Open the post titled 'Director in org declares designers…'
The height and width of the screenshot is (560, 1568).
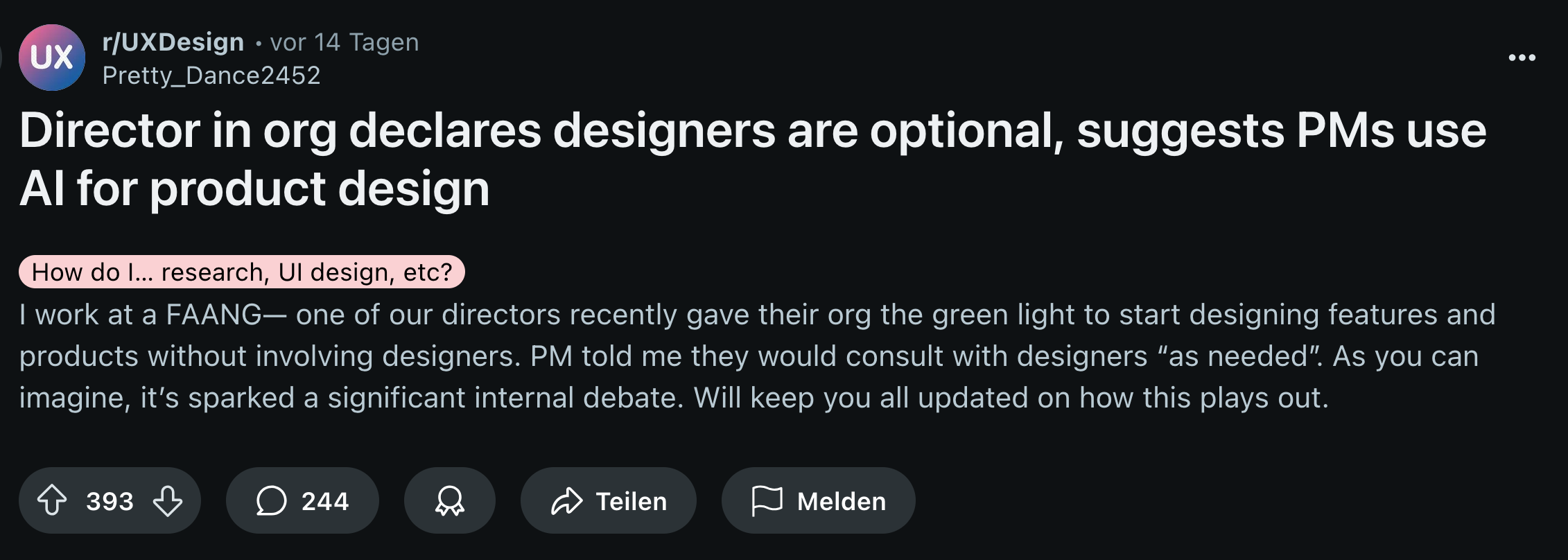(753, 159)
